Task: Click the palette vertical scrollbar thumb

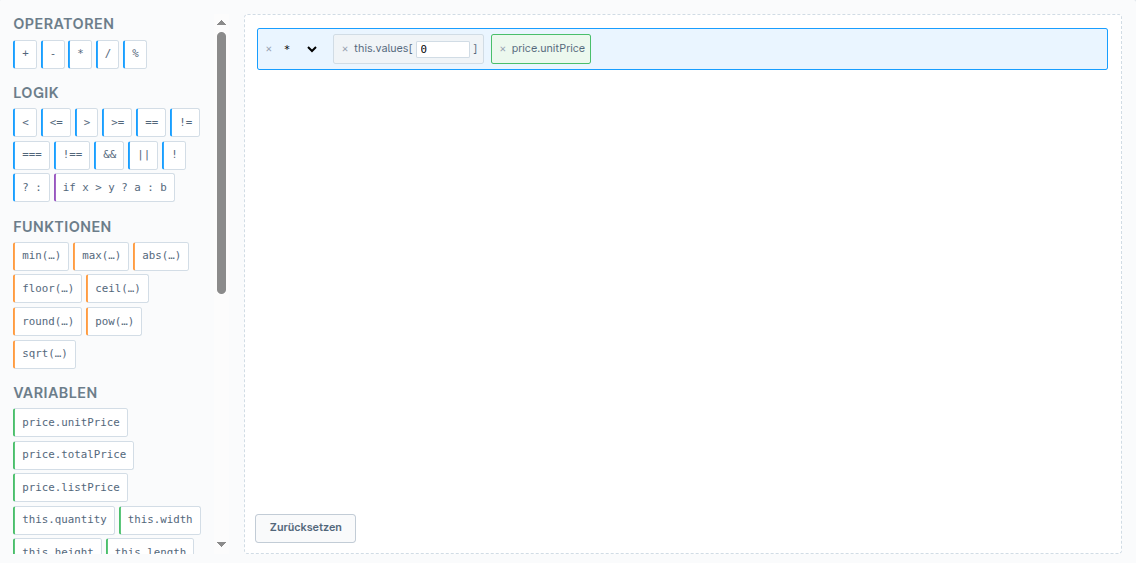Action: pos(222,162)
